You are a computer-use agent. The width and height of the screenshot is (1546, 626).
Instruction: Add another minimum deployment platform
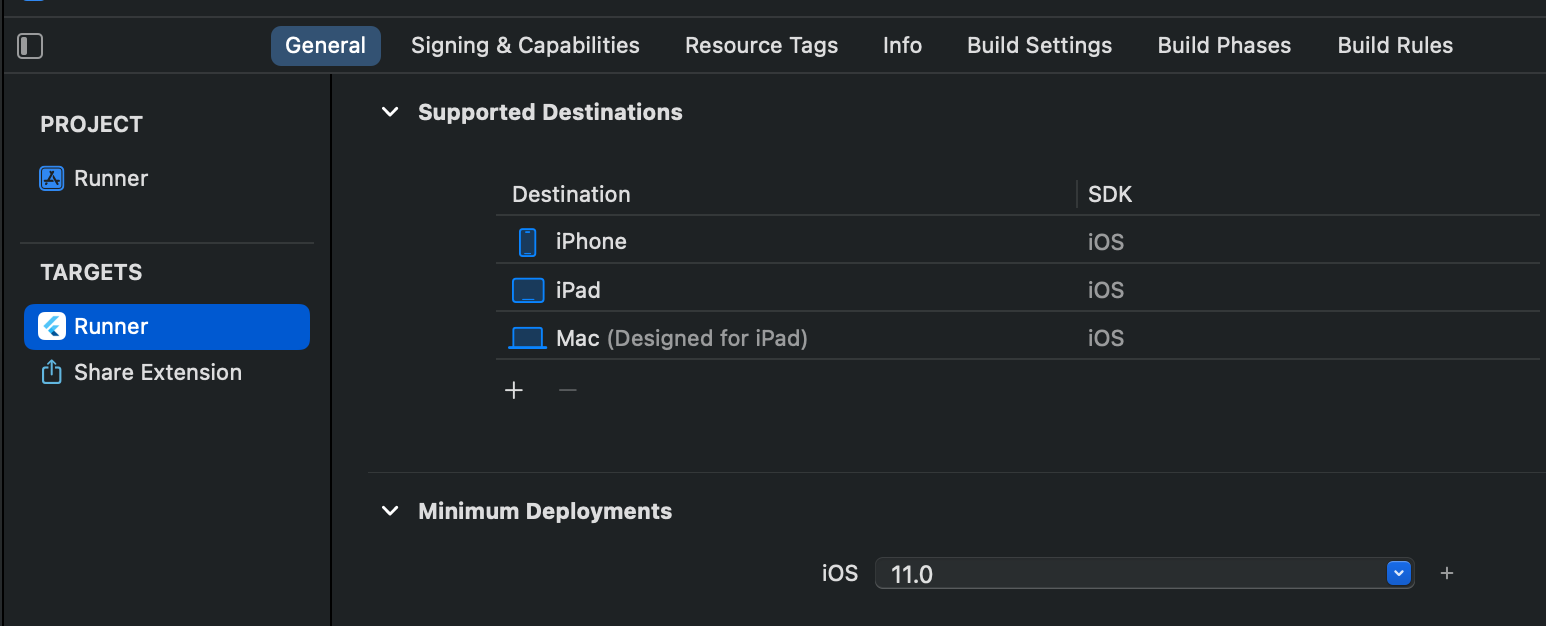click(x=1446, y=573)
